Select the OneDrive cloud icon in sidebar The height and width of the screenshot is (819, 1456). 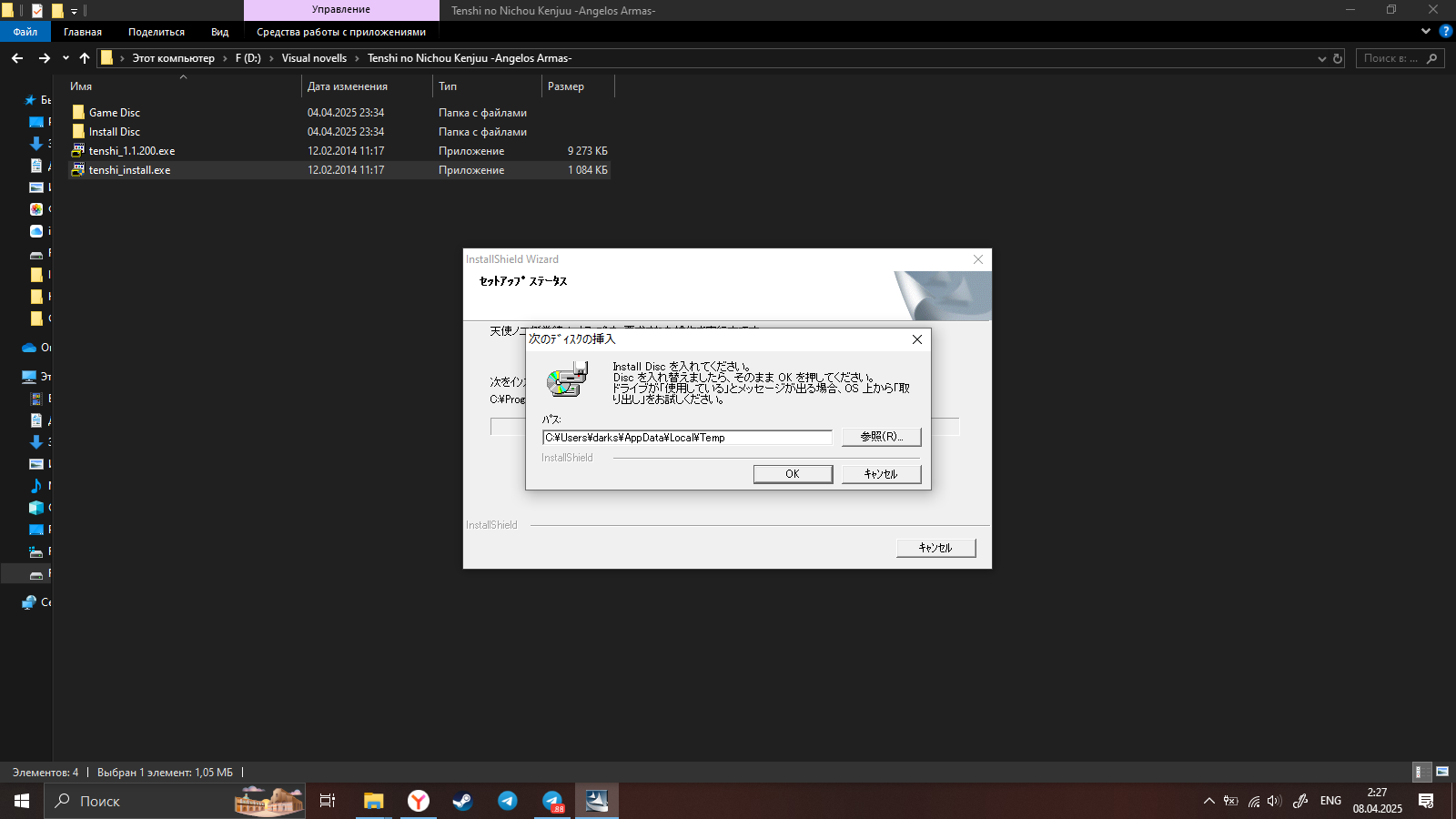coord(29,348)
